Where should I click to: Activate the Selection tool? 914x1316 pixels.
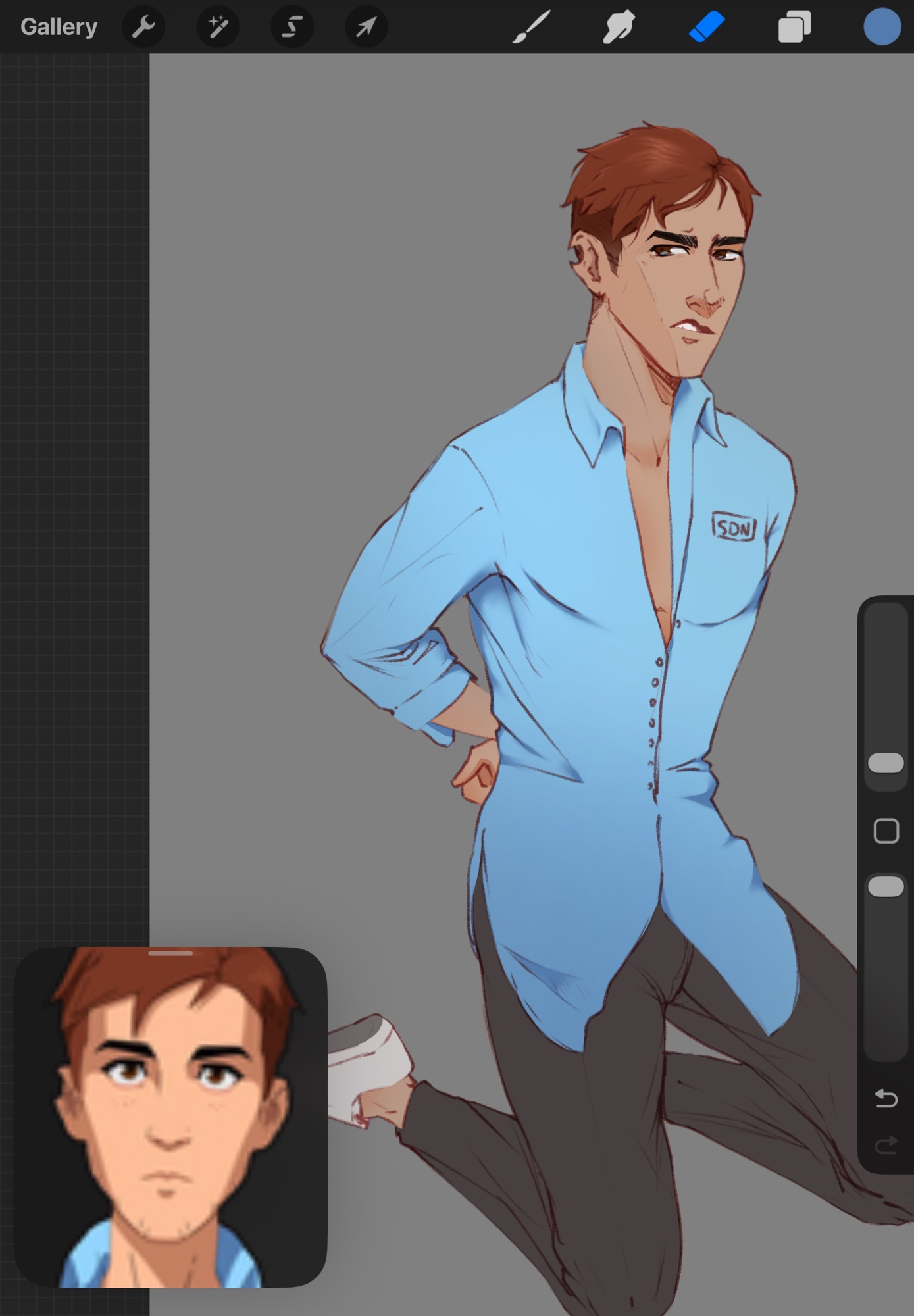292,27
